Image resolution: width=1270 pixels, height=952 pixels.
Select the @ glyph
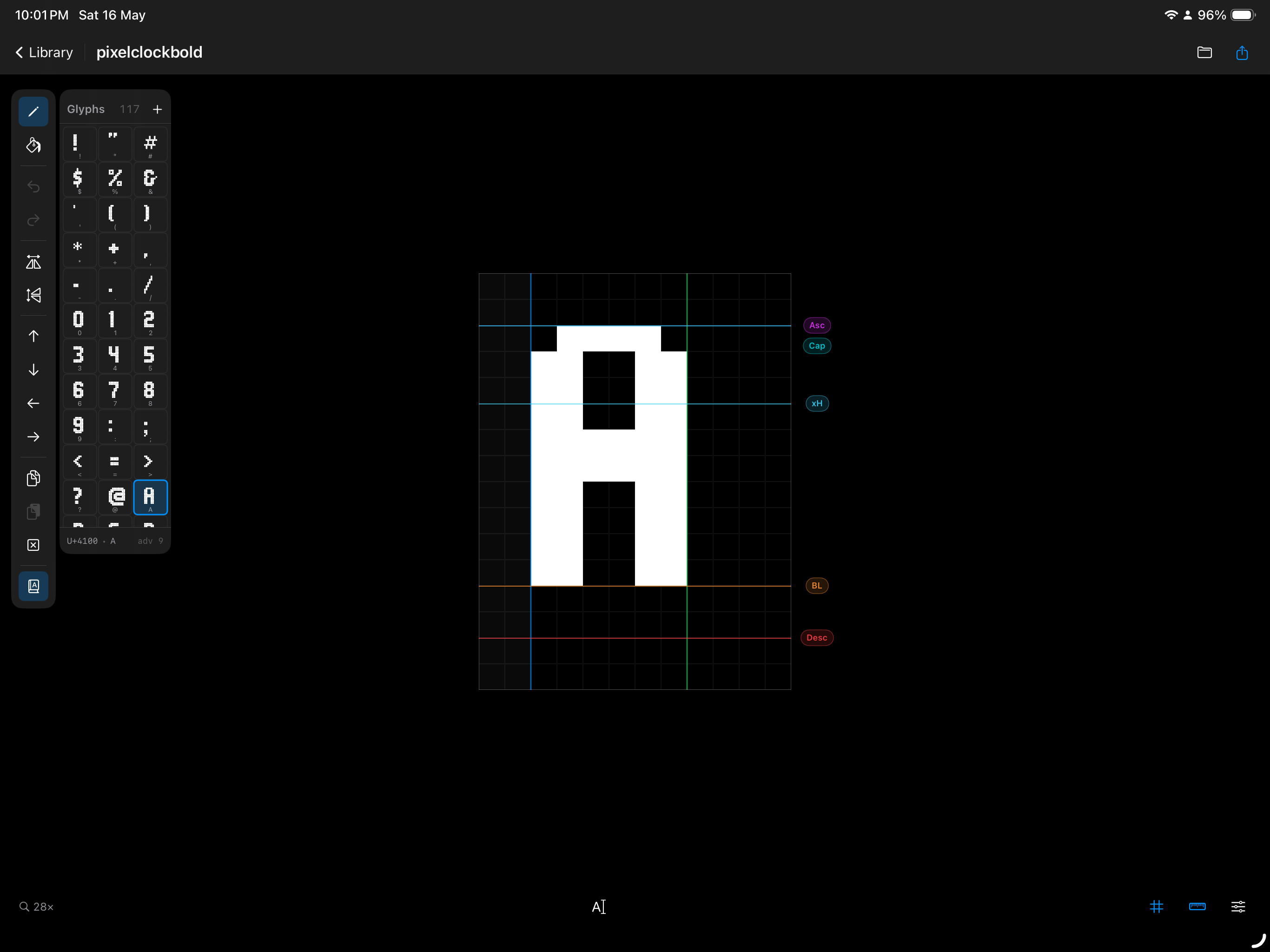pyautogui.click(x=115, y=497)
